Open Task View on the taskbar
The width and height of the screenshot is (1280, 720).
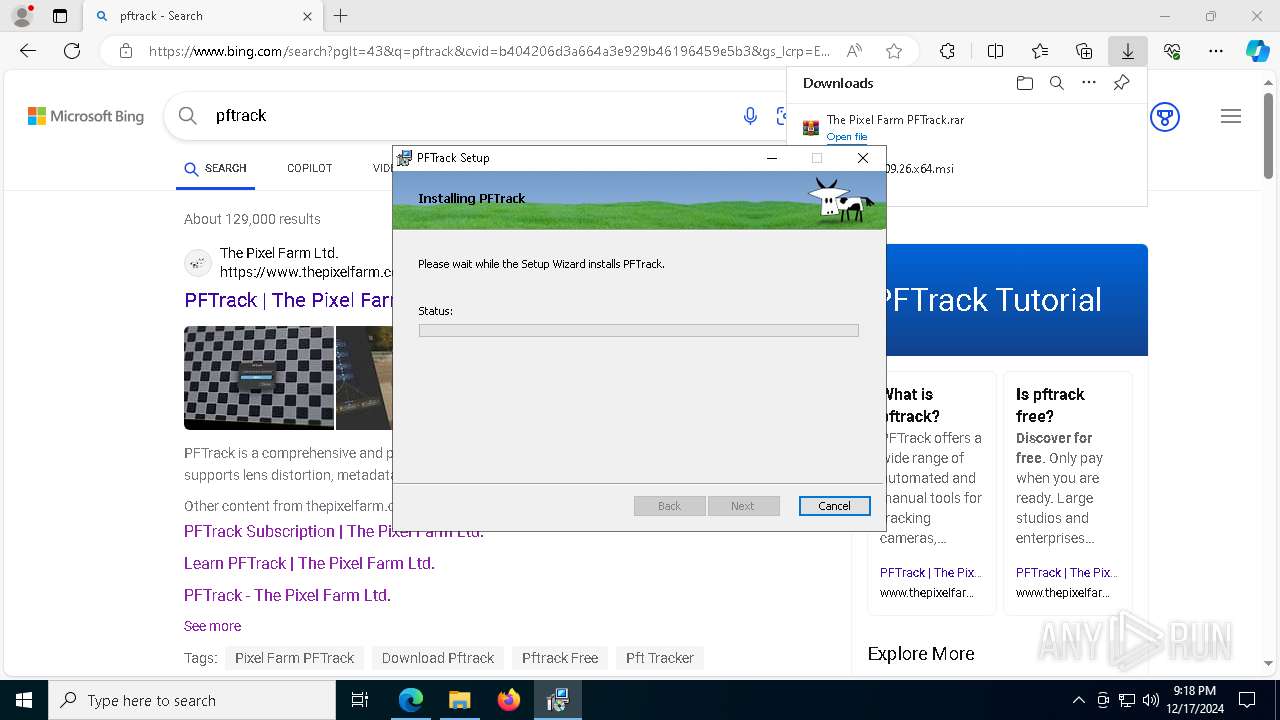[x=360, y=700]
